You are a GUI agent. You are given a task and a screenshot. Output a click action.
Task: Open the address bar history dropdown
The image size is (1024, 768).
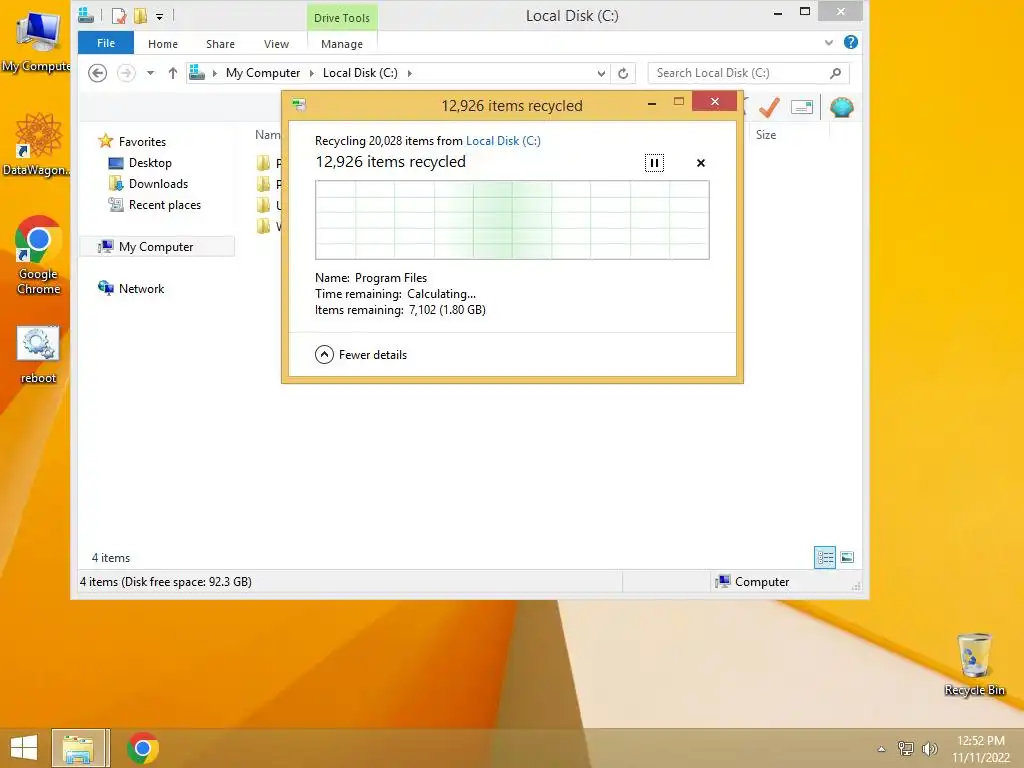coord(601,73)
